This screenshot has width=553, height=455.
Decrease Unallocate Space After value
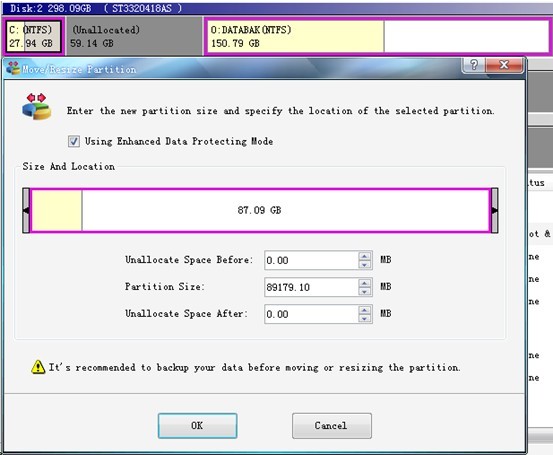click(364, 318)
